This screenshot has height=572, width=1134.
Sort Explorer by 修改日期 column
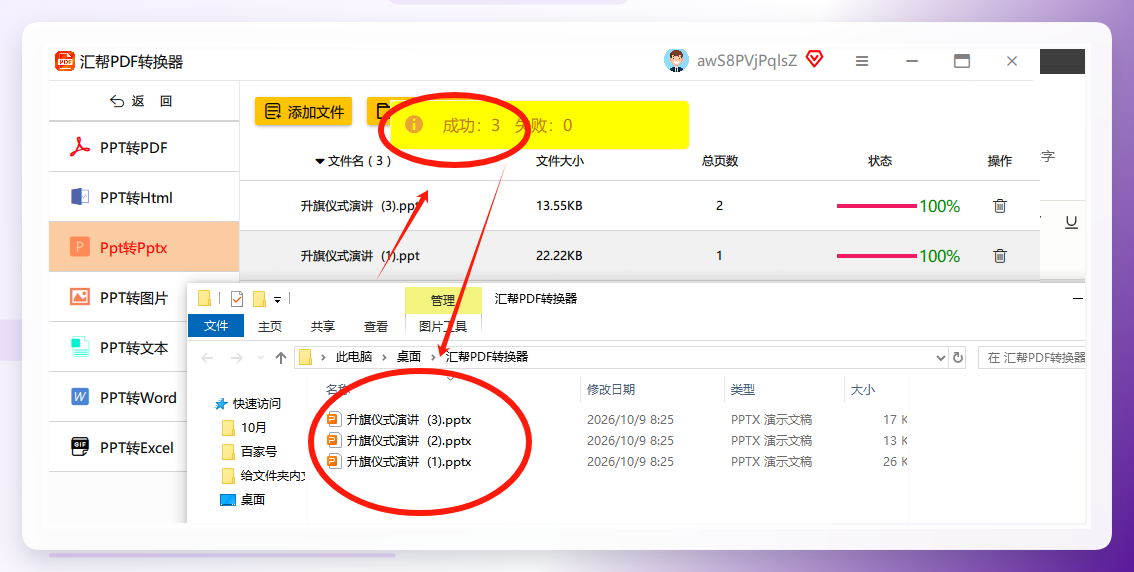(x=610, y=389)
